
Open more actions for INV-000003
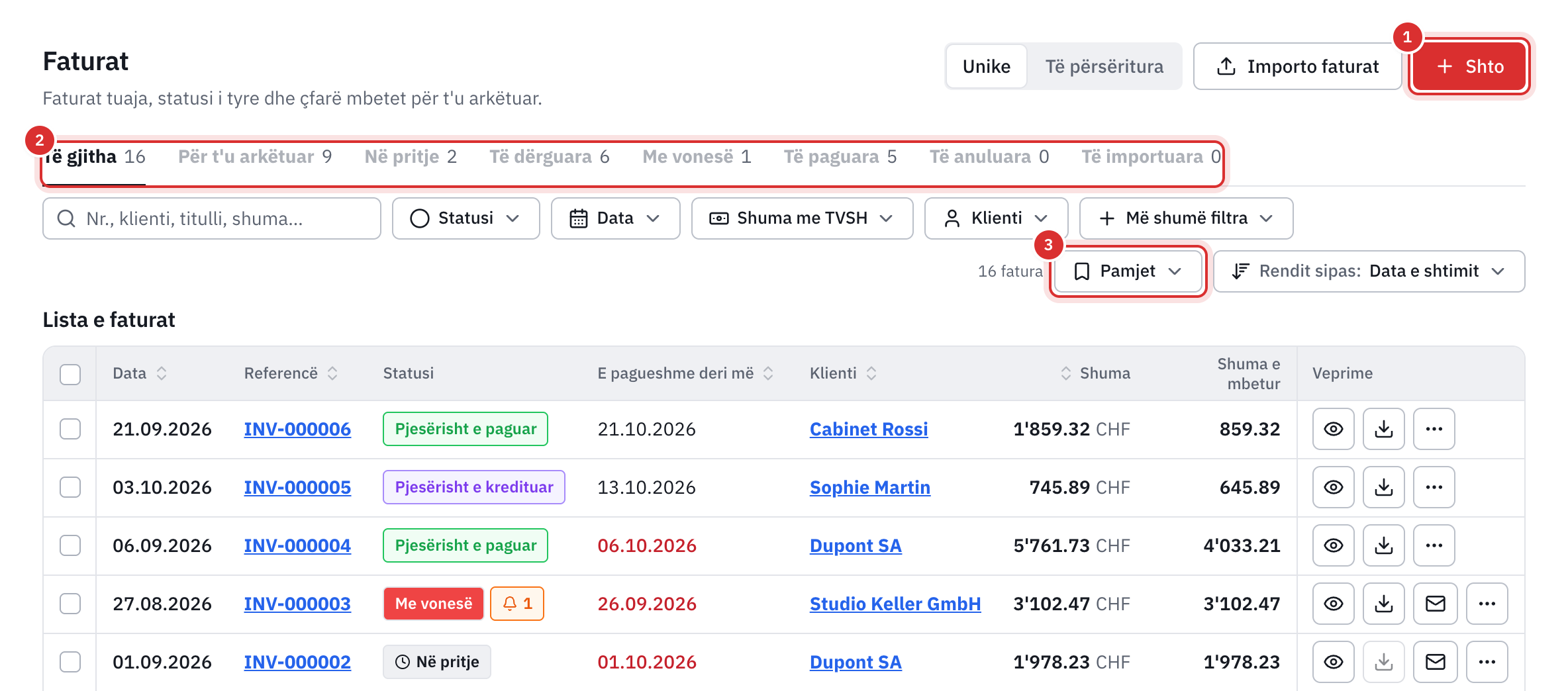coord(1487,604)
